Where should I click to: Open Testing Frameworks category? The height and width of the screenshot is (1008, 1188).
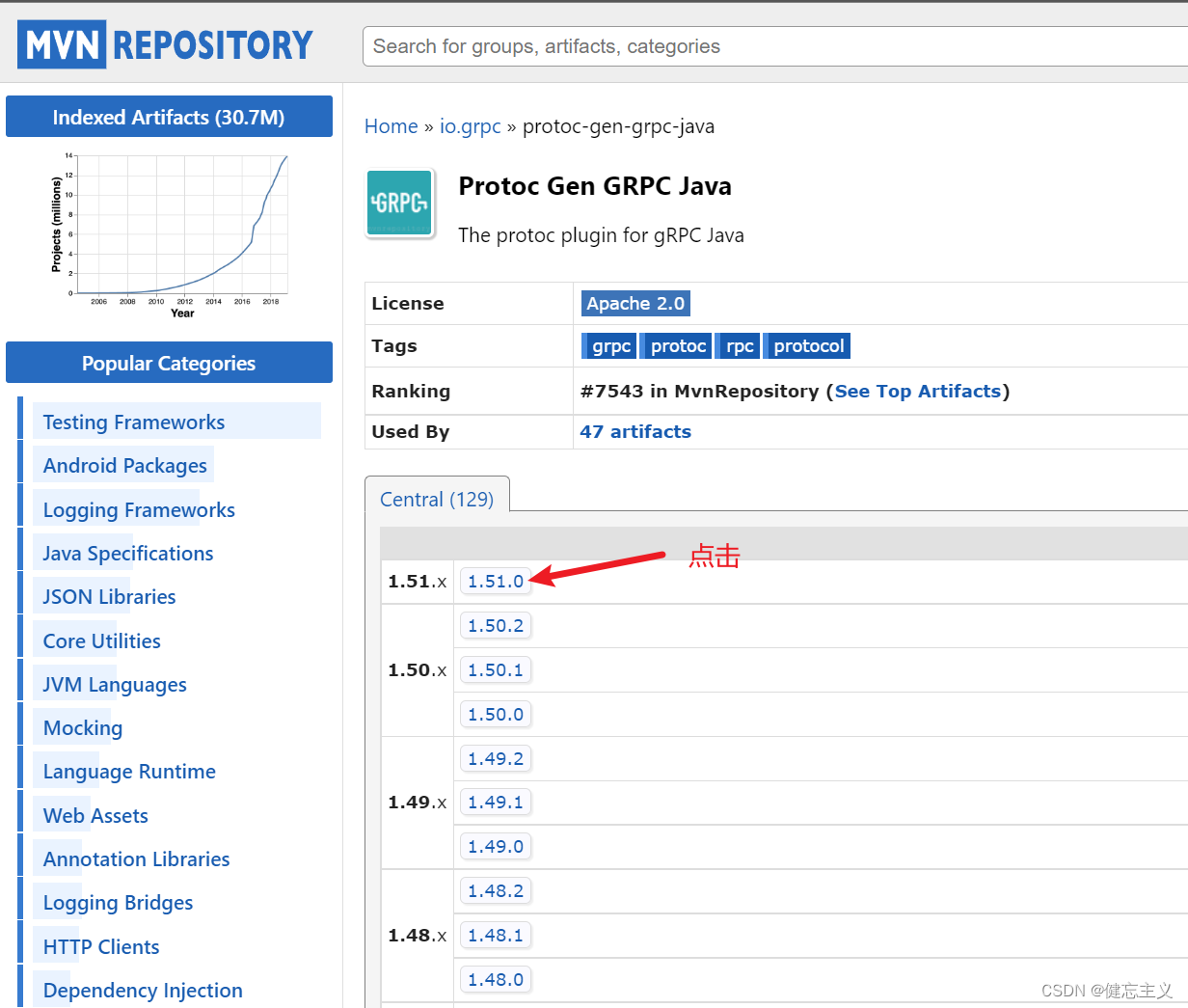133,422
